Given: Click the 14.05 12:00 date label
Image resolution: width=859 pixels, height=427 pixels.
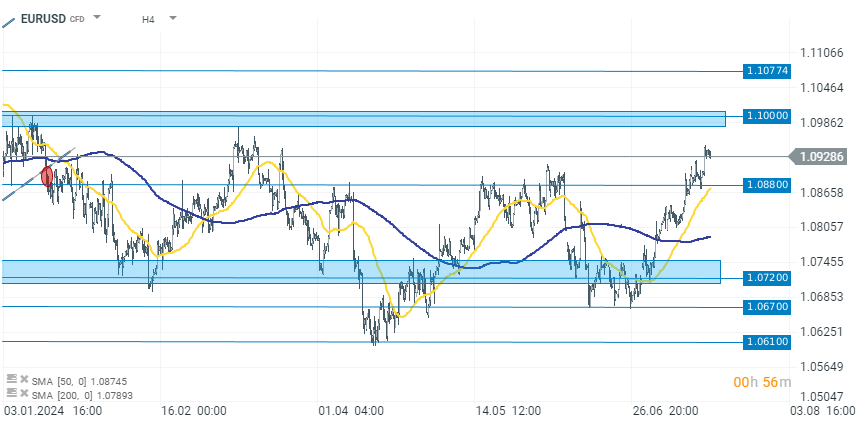Looking at the screenshot, I should pyautogui.click(x=508, y=411).
